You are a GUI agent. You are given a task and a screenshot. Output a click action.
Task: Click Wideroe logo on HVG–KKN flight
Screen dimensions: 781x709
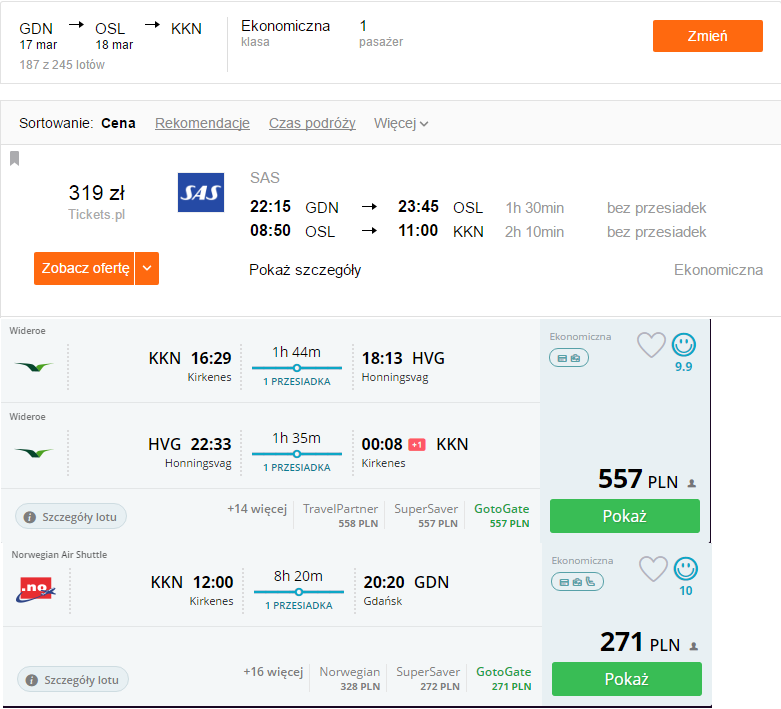click(34, 453)
